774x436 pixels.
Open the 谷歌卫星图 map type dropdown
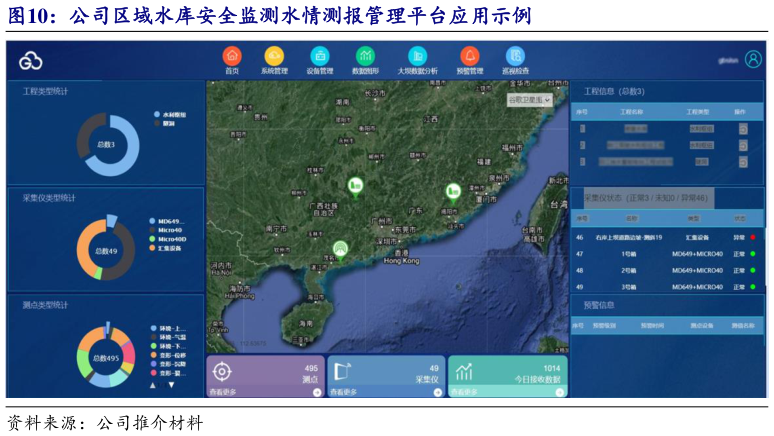pyautogui.click(x=529, y=100)
